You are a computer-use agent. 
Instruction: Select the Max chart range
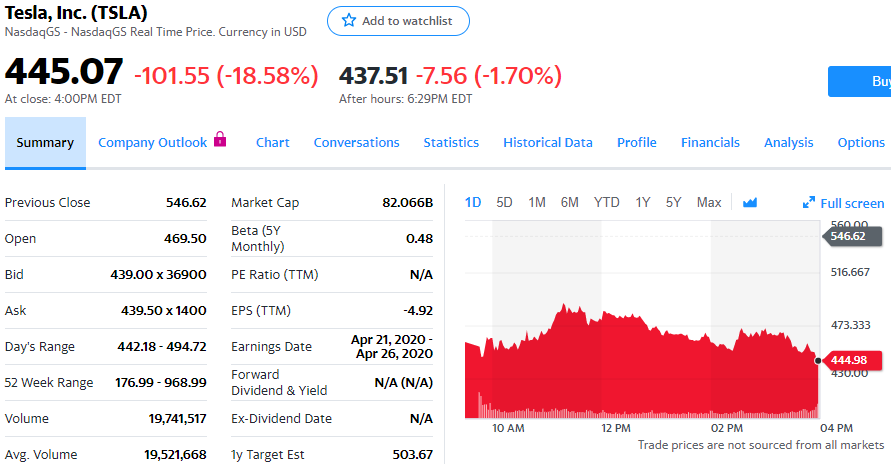pos(709,203)
